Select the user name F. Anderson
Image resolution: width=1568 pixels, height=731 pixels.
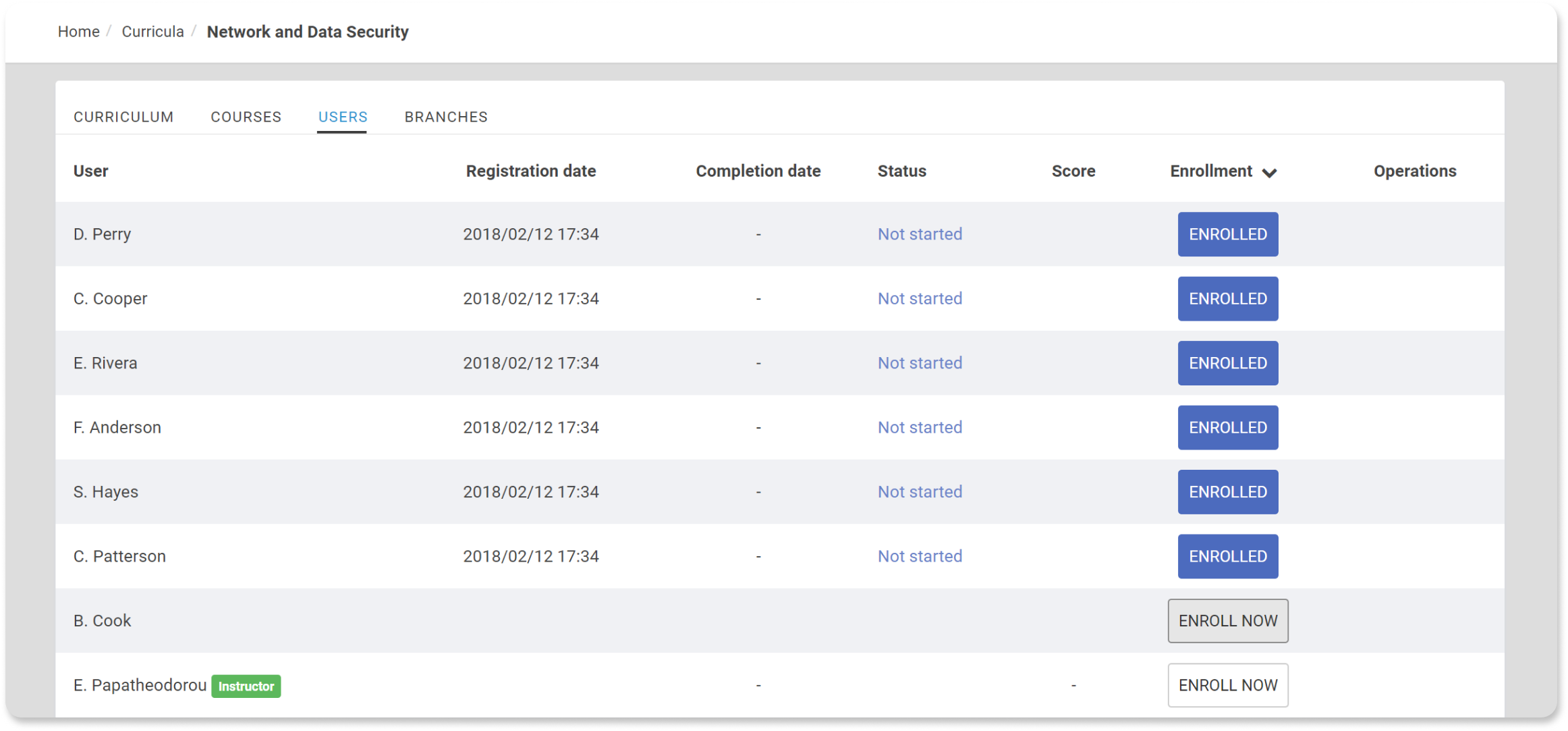tap(117, 427)
